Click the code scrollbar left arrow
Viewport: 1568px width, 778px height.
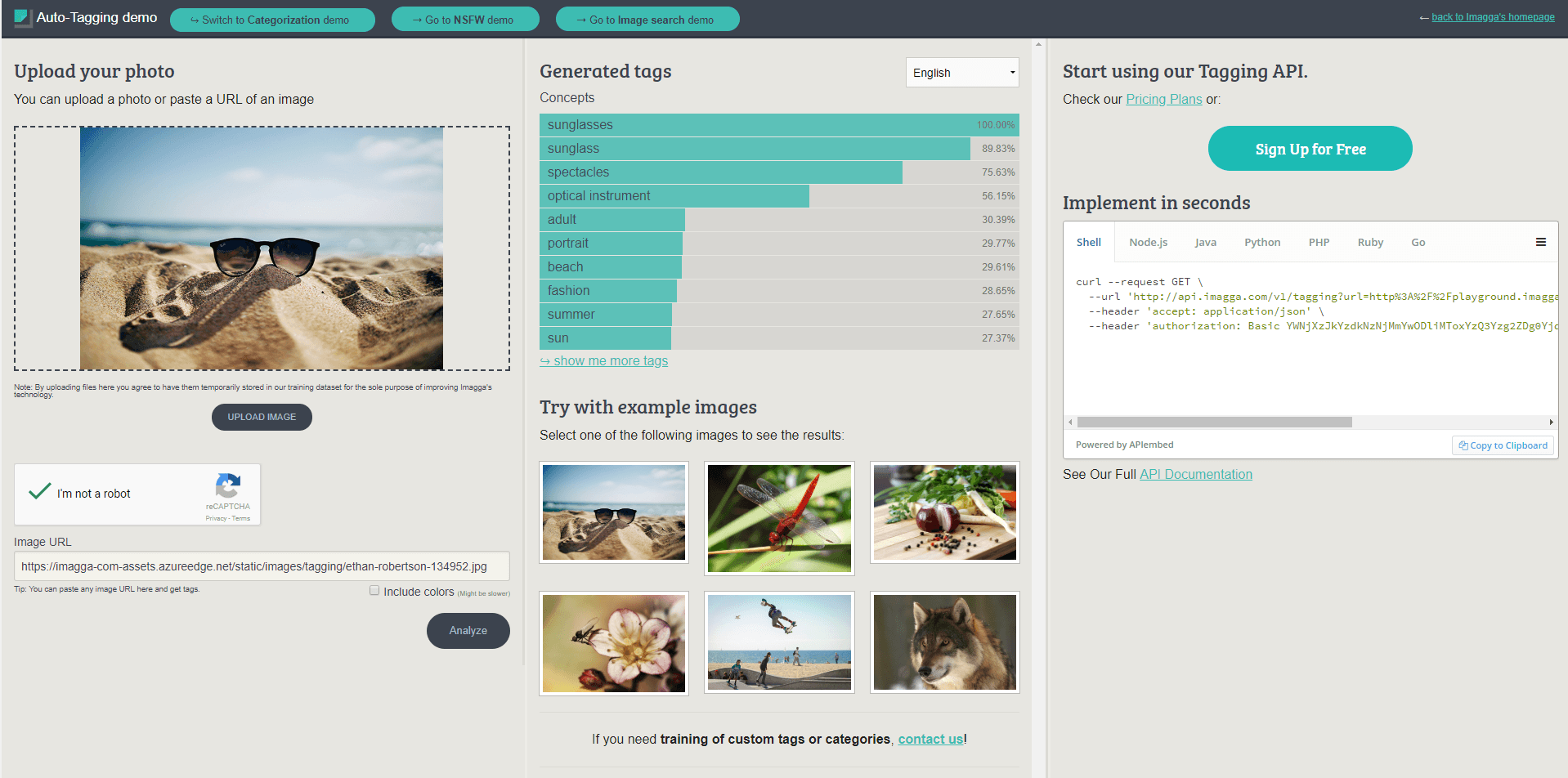pyautogui.click(x=1070, y=423)
